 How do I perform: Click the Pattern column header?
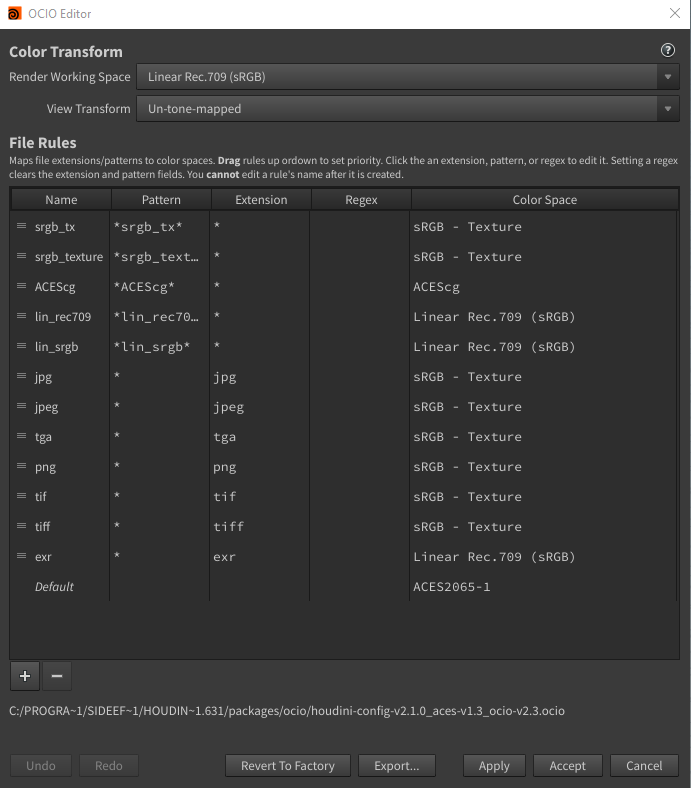(161, 200)
